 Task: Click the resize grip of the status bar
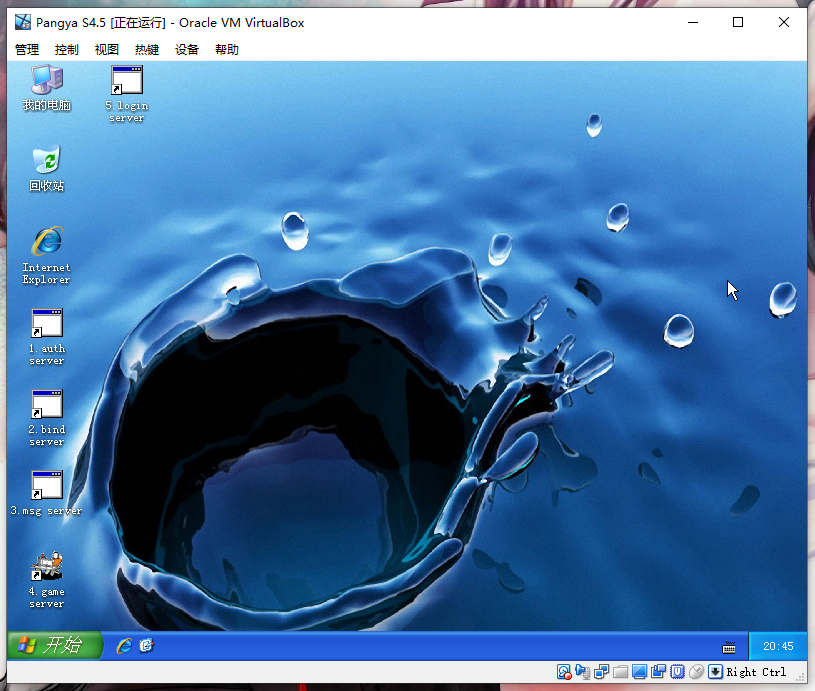pyautogui.click(x=801, y=676)
